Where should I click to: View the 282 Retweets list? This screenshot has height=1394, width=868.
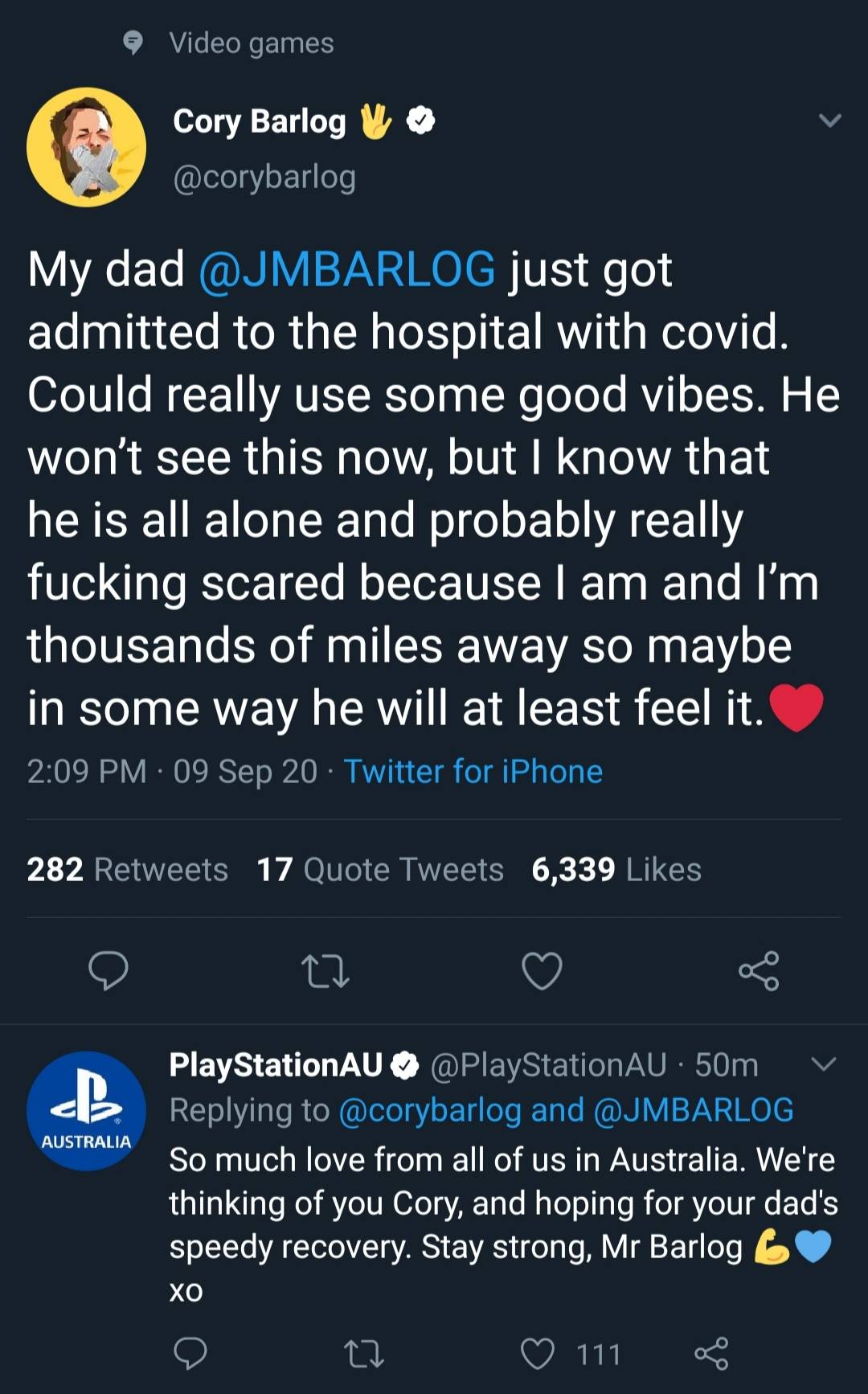[x=127, y=870]
